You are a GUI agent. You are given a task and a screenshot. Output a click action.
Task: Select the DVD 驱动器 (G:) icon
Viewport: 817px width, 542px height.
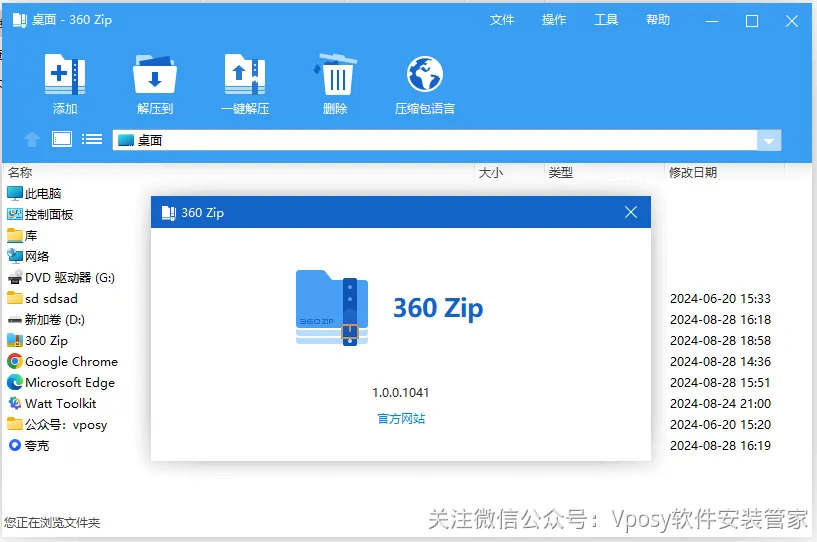[15, 277]
